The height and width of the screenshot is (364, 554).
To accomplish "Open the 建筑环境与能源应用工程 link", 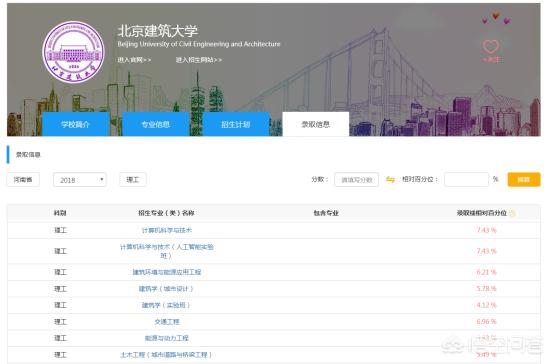I will pyautogui.click(x=167, y=272).
